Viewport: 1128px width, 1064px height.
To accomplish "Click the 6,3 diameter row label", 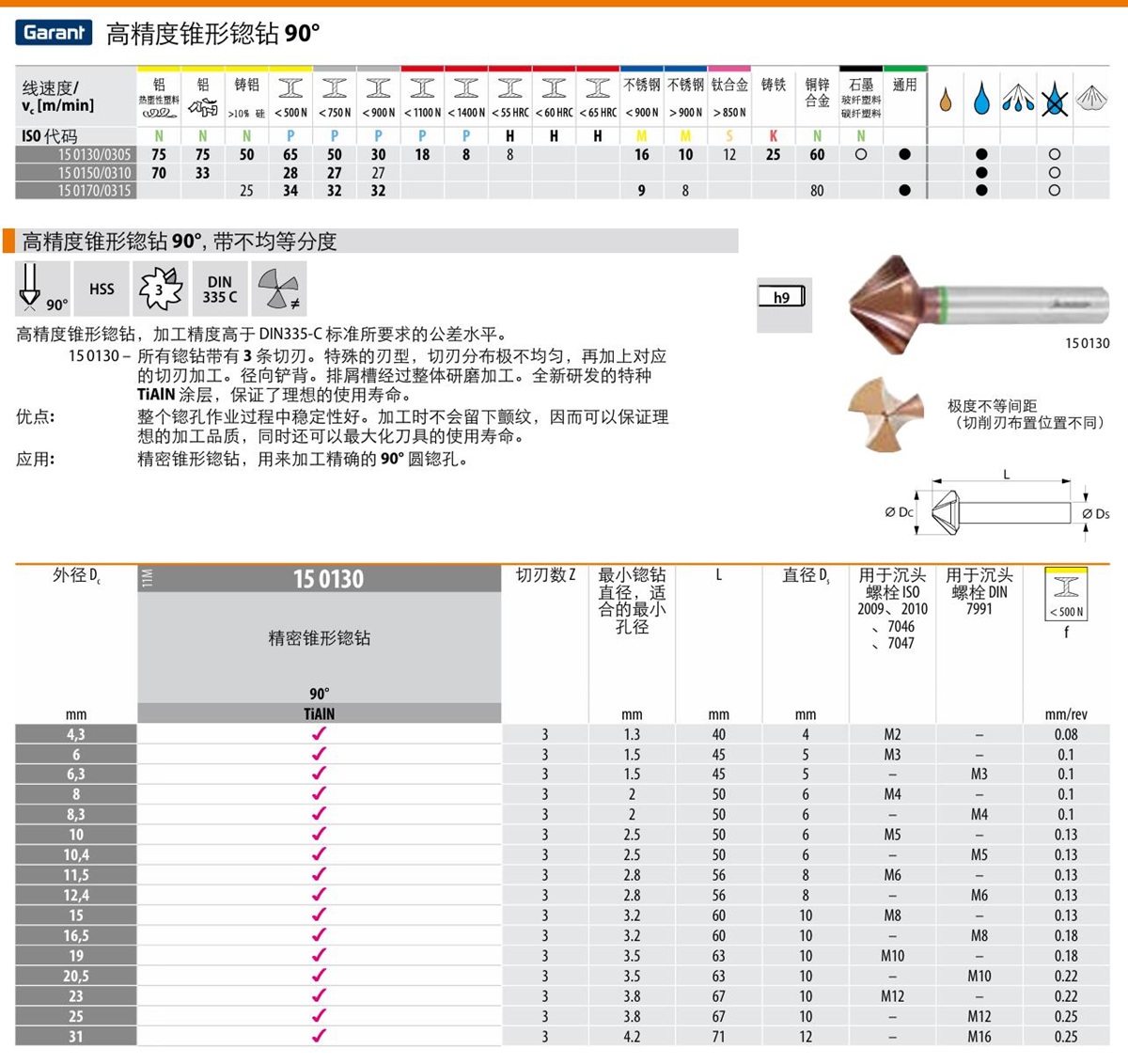I will [76, 775].
